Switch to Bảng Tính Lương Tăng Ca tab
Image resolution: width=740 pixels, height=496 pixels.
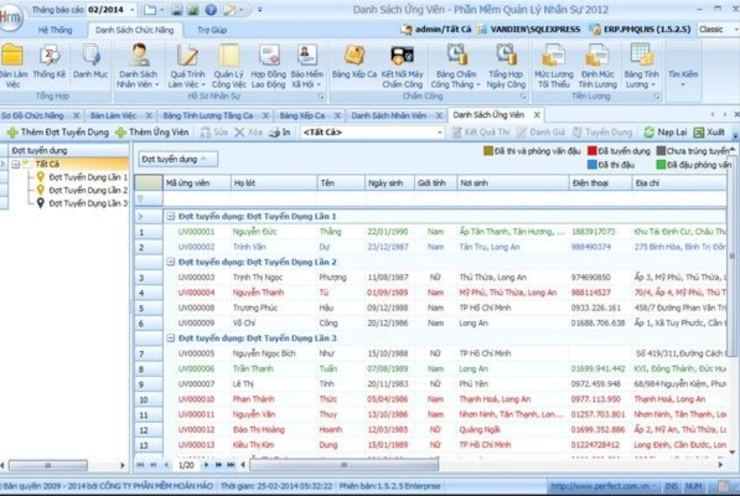click(208, 115)
